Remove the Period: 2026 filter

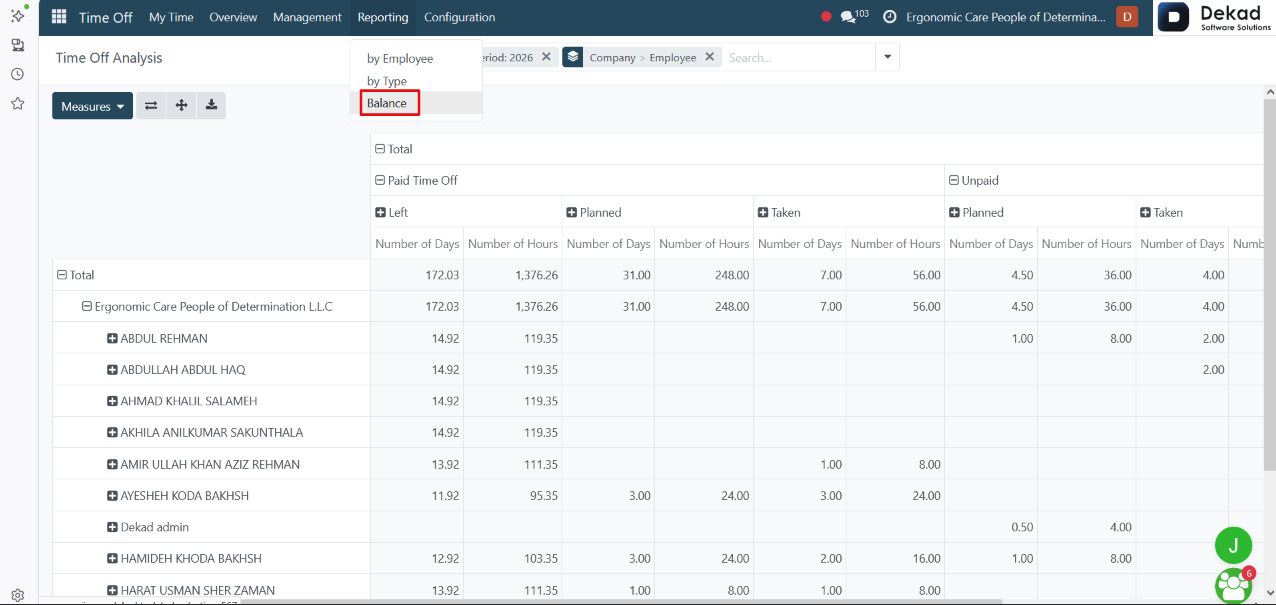pyautogui.click(x=546, y=57)
